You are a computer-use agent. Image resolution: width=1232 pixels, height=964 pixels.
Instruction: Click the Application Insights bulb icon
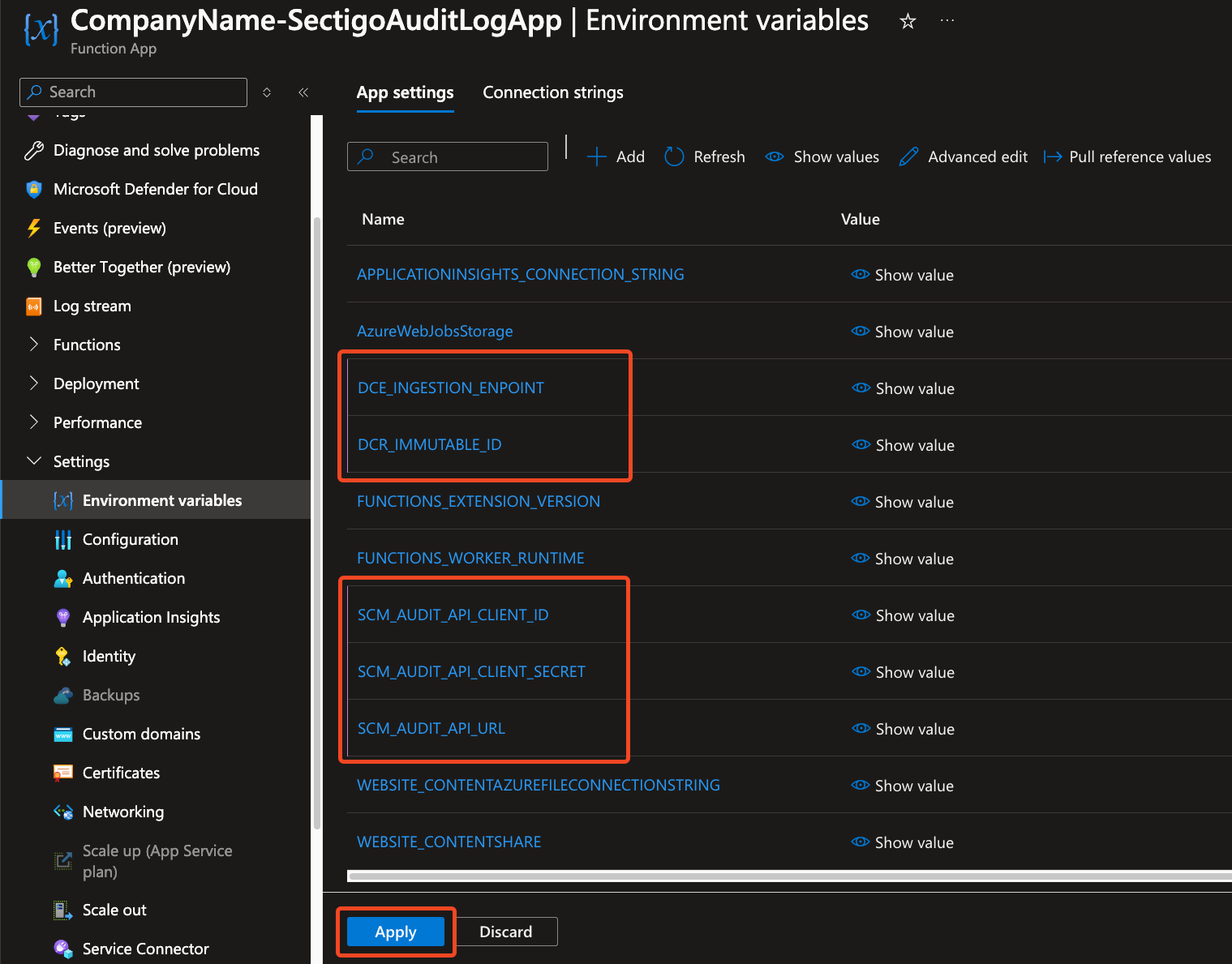coord(63,617)
